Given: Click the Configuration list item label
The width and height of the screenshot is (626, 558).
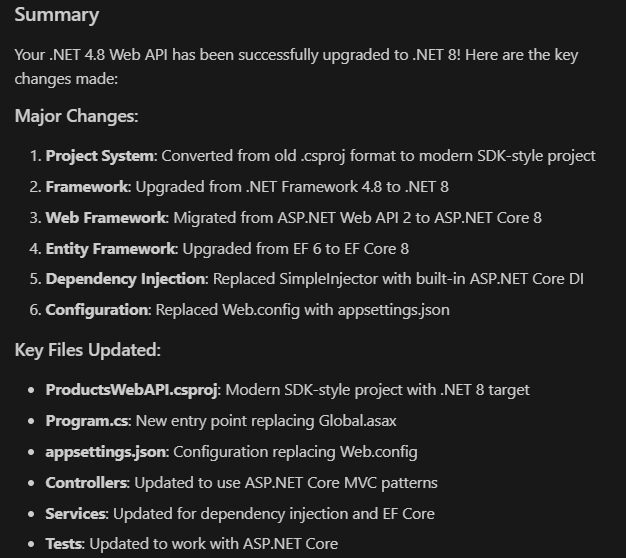Looking at the screenshot, I should pos(96,310).
